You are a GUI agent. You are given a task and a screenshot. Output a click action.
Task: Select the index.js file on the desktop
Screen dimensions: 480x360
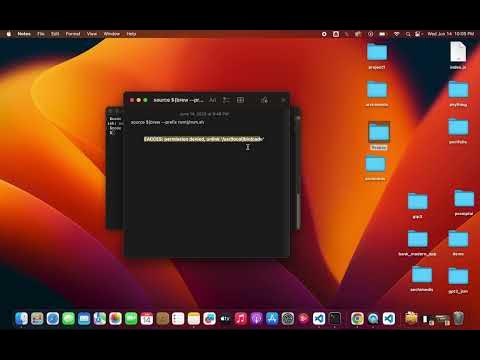[x=458, y=56]
